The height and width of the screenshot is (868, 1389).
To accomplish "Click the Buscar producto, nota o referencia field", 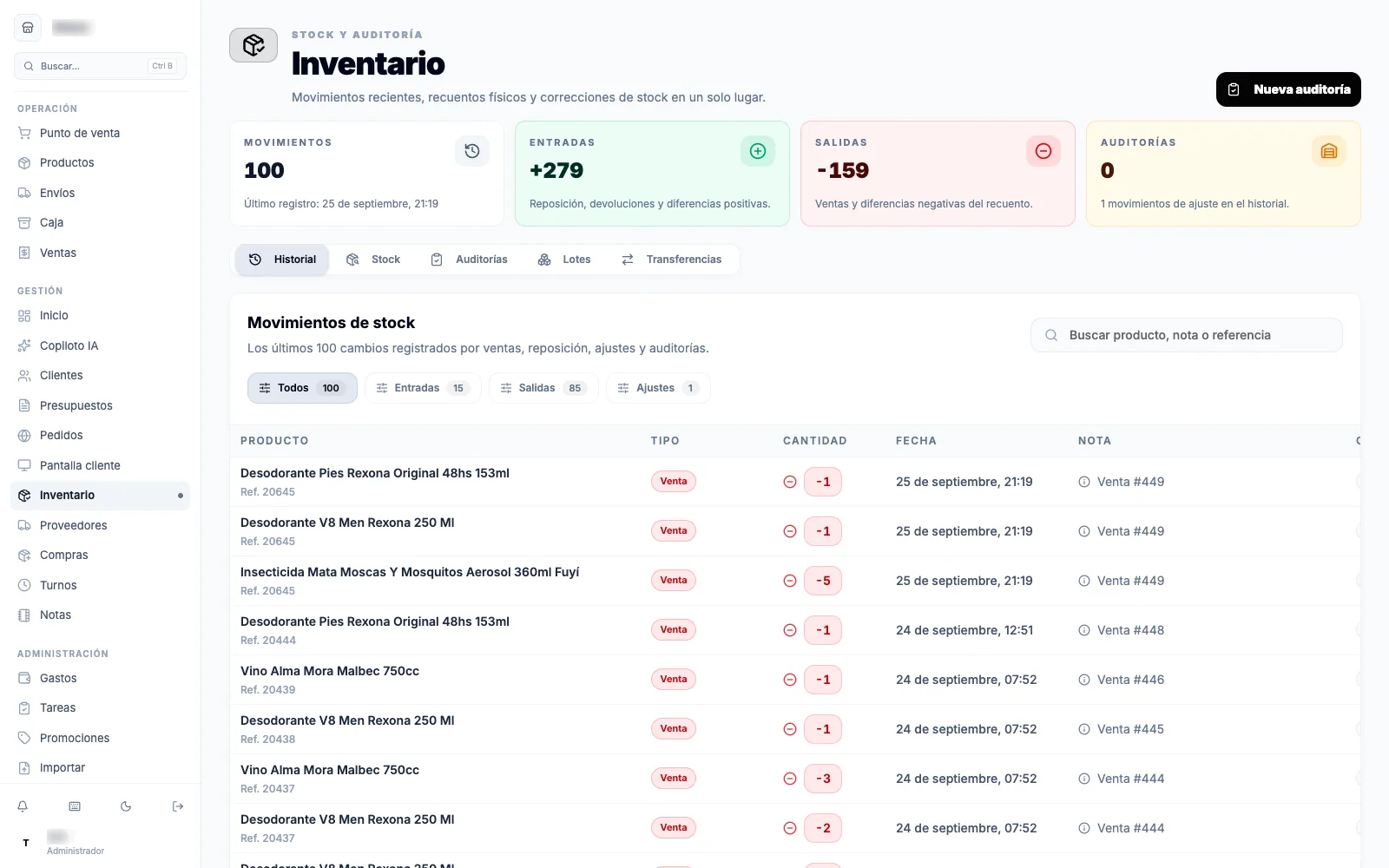I will pyautogui.click(x=1187, y=335).
